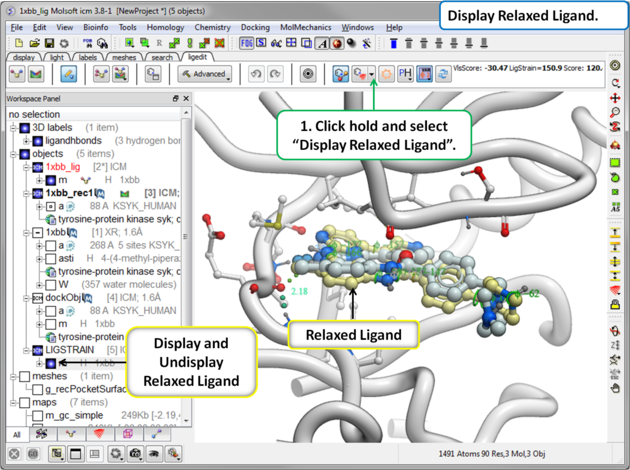This screenshot has height=470, width=630.
Task: Close the Workspace Panel
Action: (x=186, y=99)
